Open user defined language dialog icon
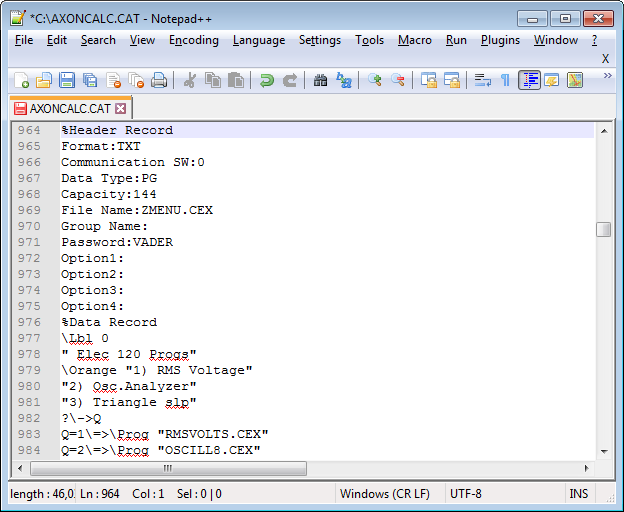This screenshot has width=624, height=512. [552, 80]
